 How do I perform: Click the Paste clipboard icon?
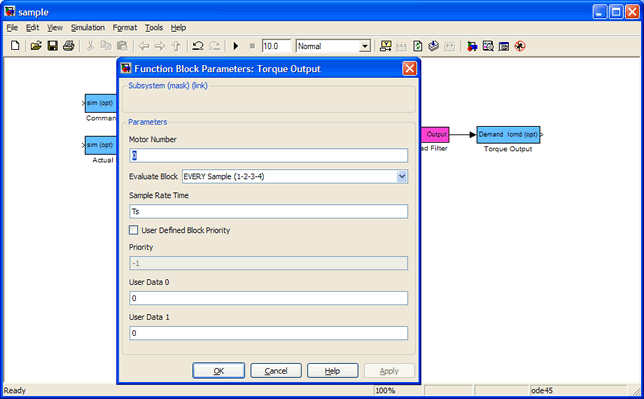click(x=122, y=46)
